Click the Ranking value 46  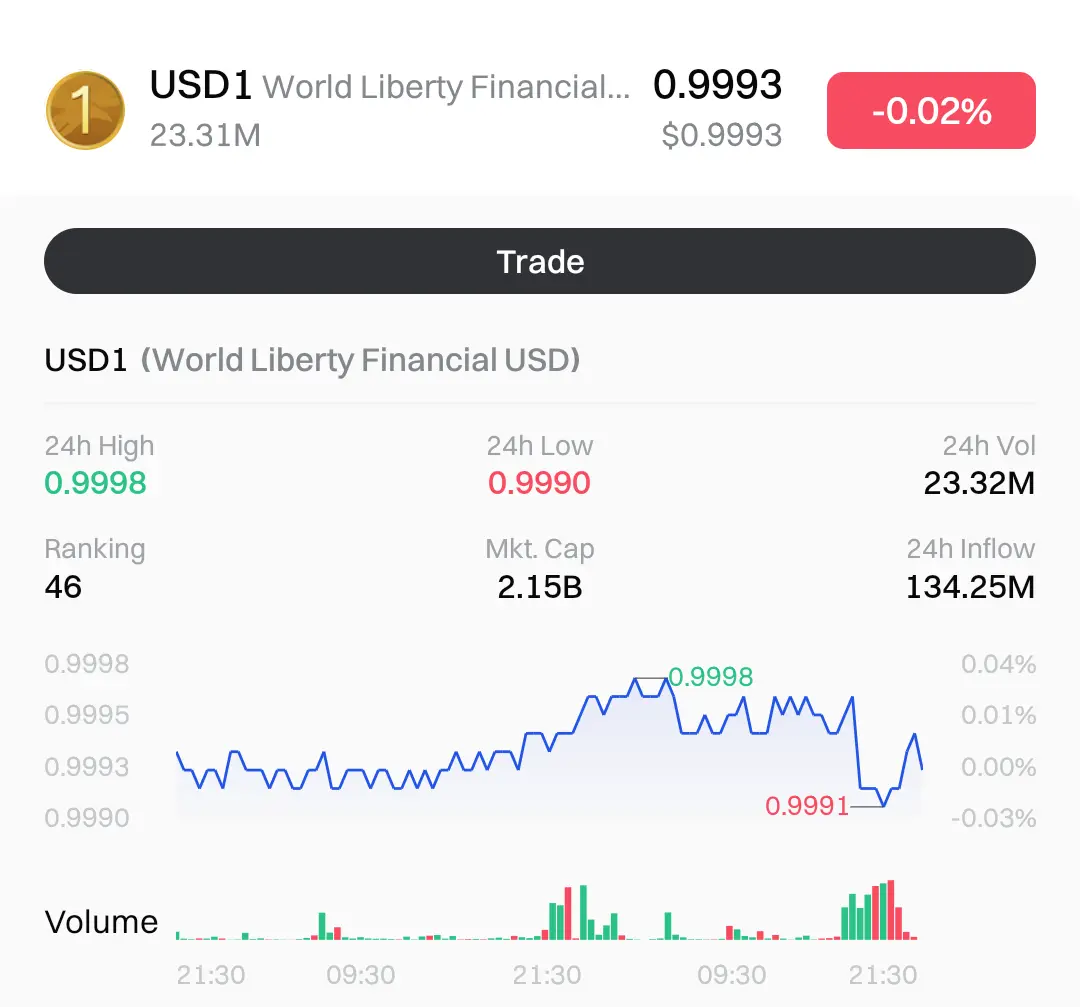63,586
